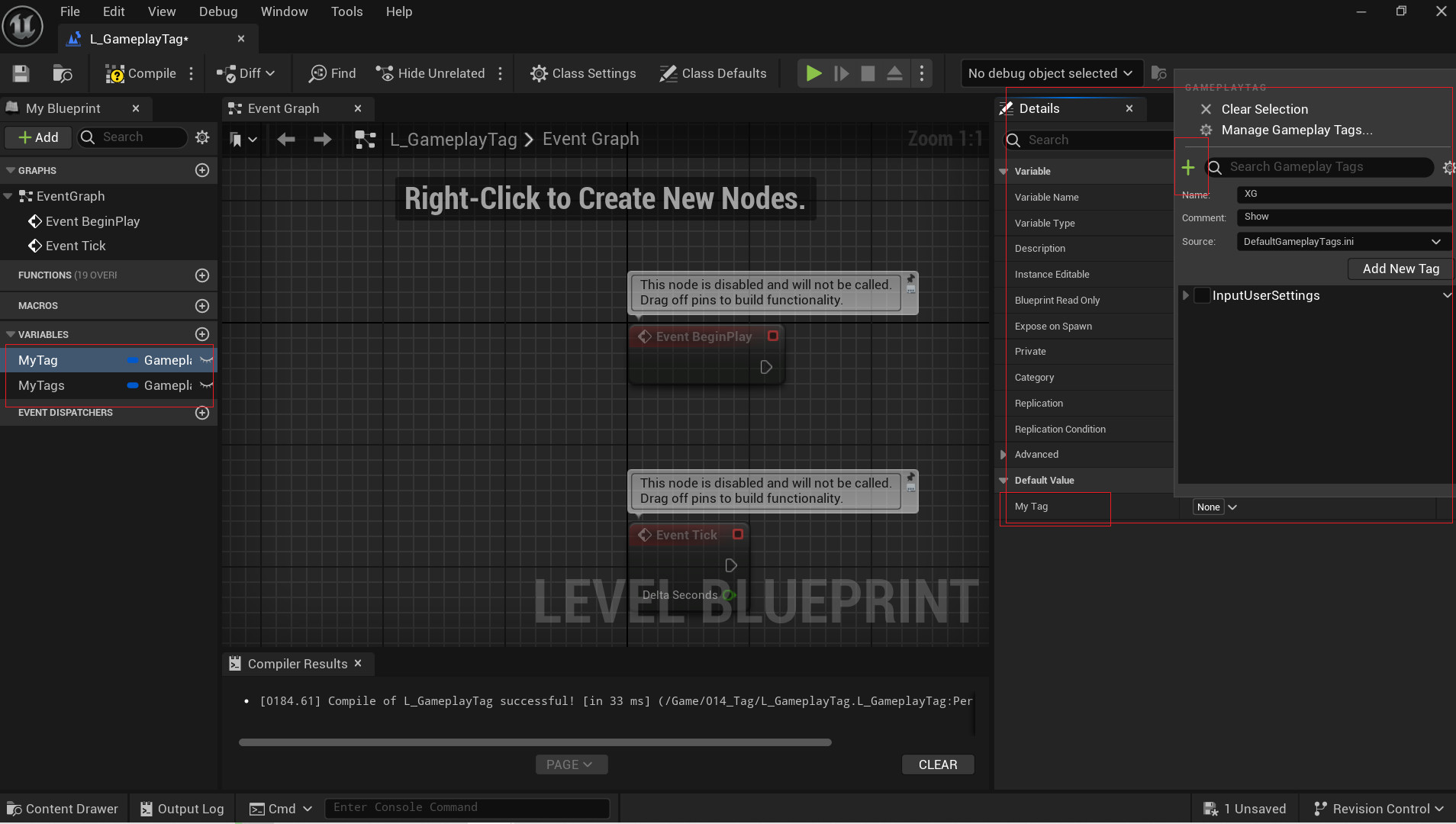Navigate forward in graph history
Screen dimensions: 1456x824
(323, 139)
